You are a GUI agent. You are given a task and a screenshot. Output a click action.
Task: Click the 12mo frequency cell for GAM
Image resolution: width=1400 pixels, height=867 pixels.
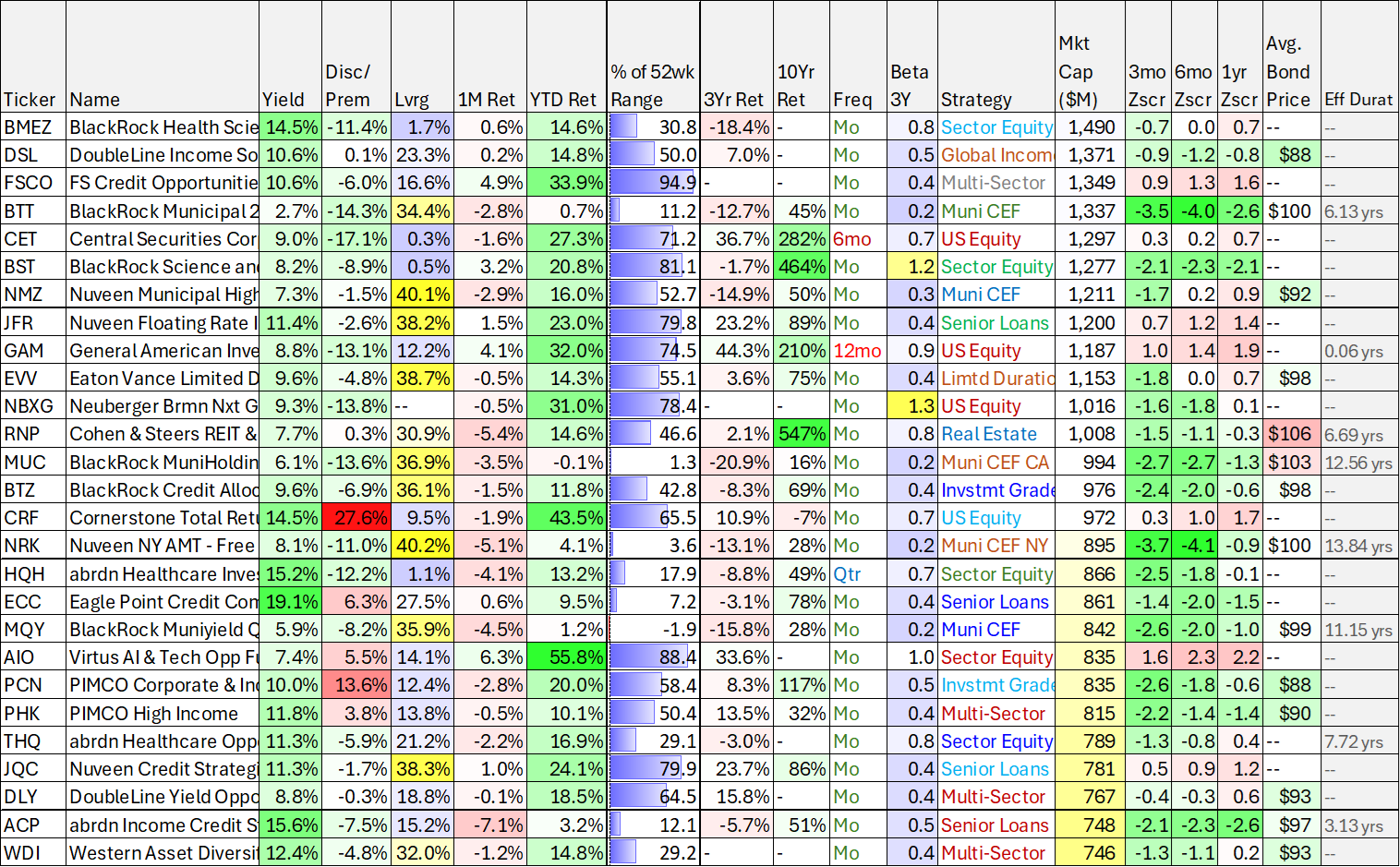(x=859, y=351)
